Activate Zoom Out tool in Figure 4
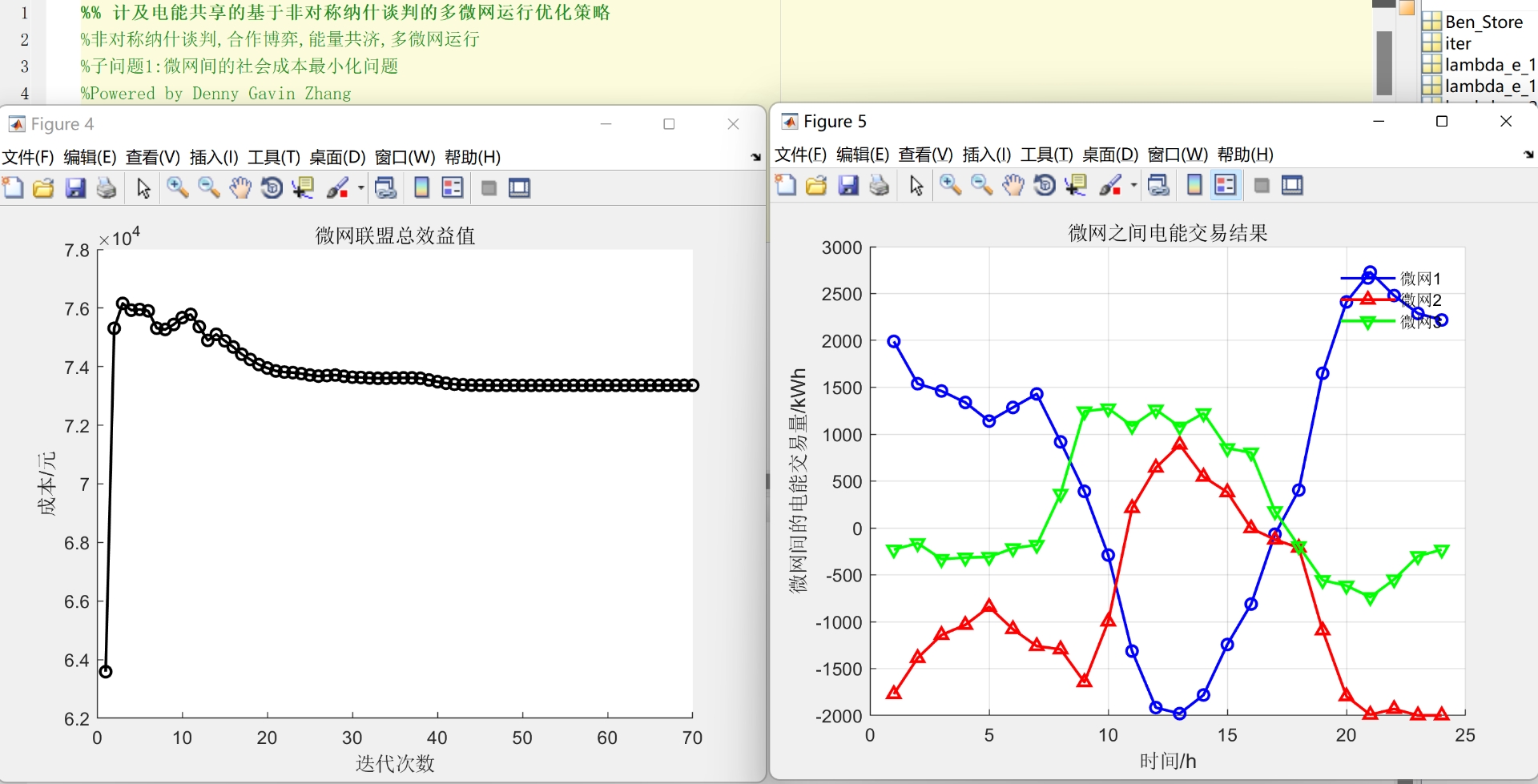Image resolution: width=1538 pixels, height=784 pixels. [x=208, y=187]
